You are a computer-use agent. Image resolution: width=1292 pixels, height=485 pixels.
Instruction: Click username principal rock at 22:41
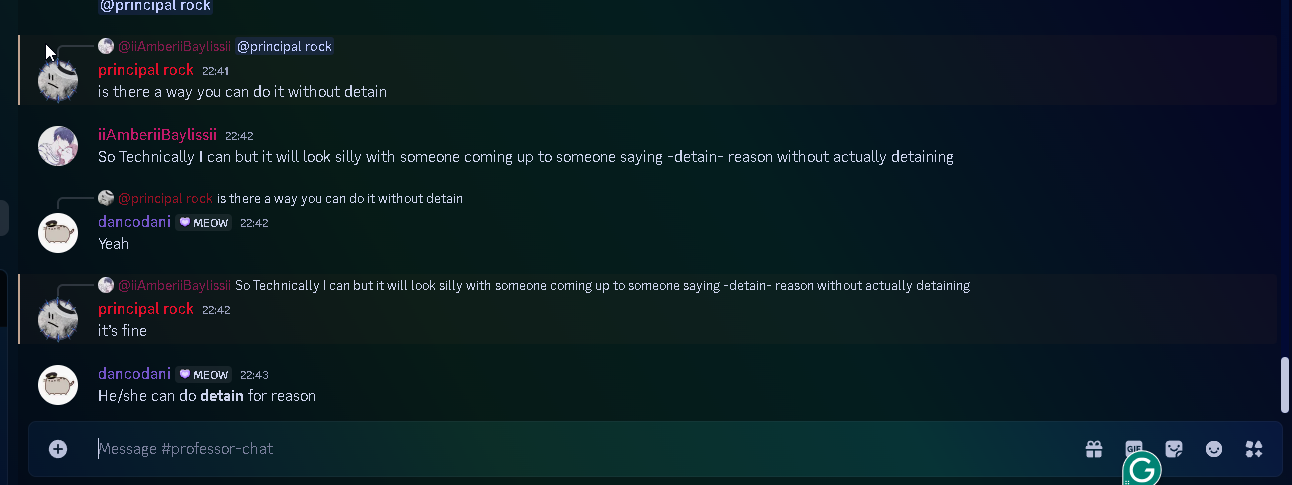point(146,70)
